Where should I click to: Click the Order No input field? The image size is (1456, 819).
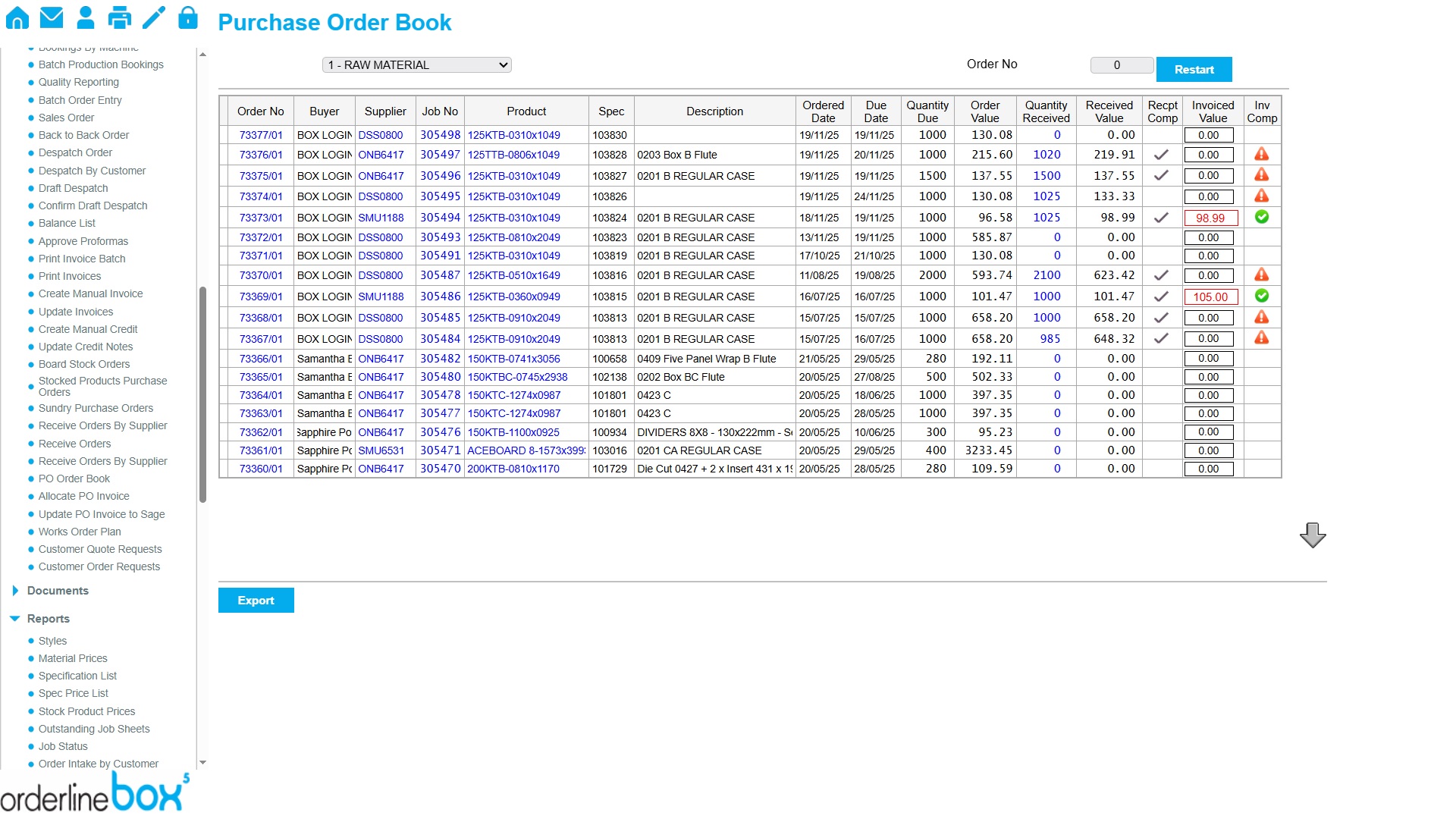(1122, 65)
